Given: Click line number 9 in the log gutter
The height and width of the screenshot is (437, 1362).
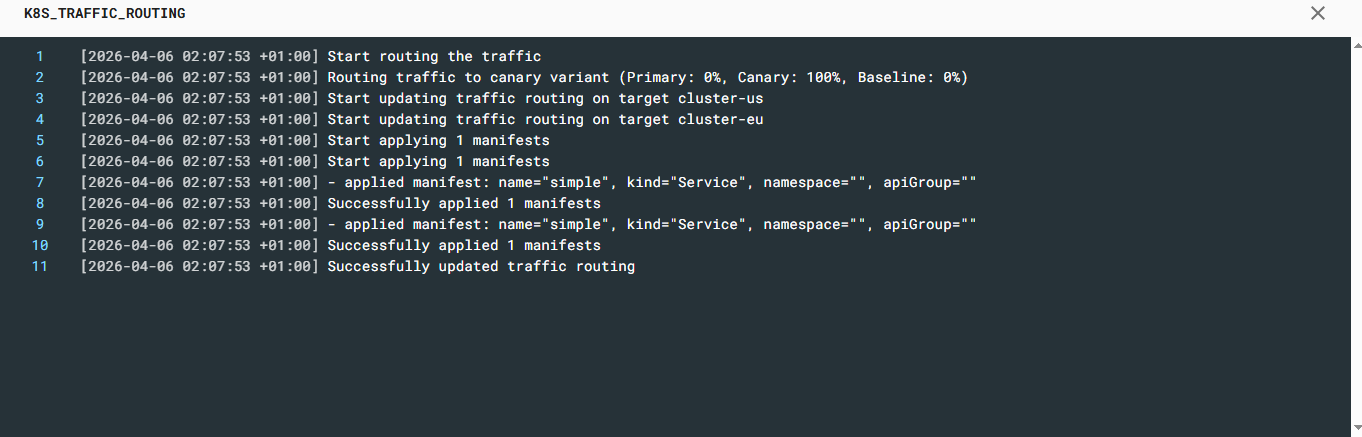Looking at the screenshot, I should 40,224.
